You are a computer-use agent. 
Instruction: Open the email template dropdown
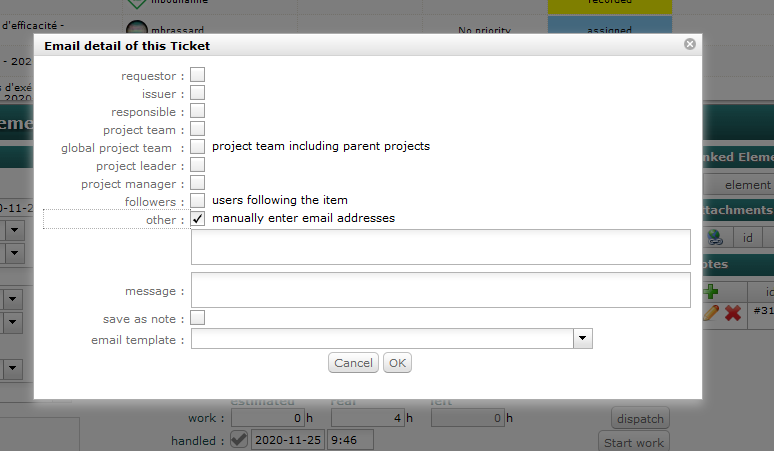[x=584, y=340]
